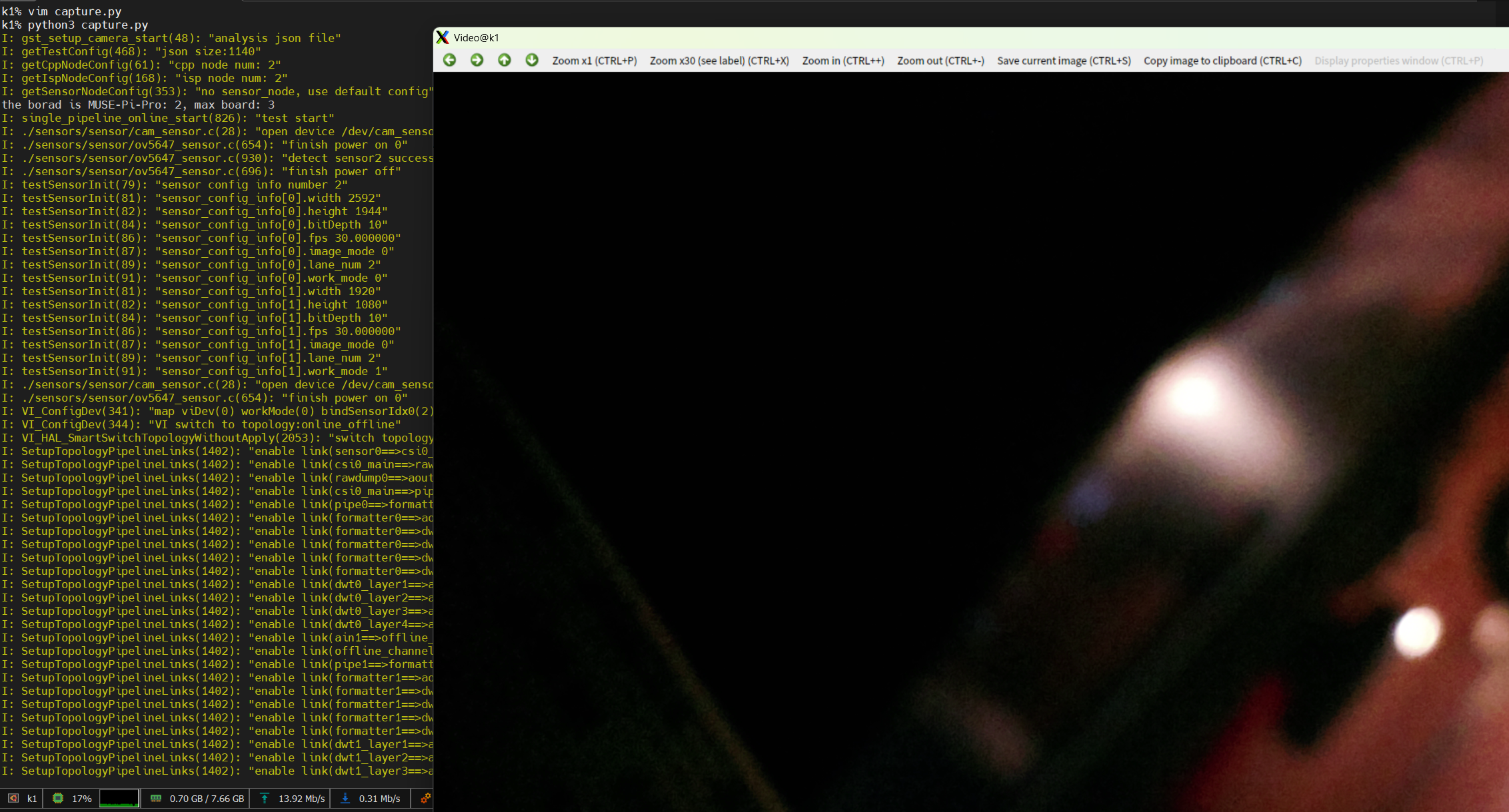Click Display properties window item

[1398, 61]
